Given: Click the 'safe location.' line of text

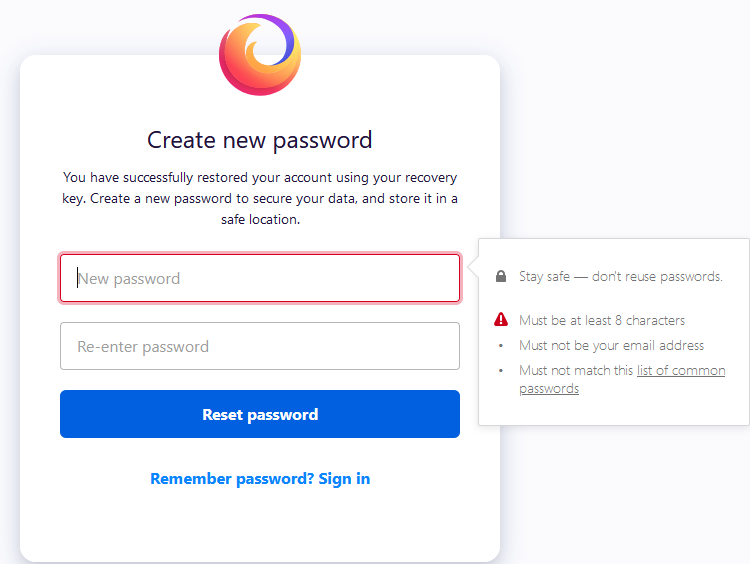Looking at the screenshot, I should coord(260,219).
